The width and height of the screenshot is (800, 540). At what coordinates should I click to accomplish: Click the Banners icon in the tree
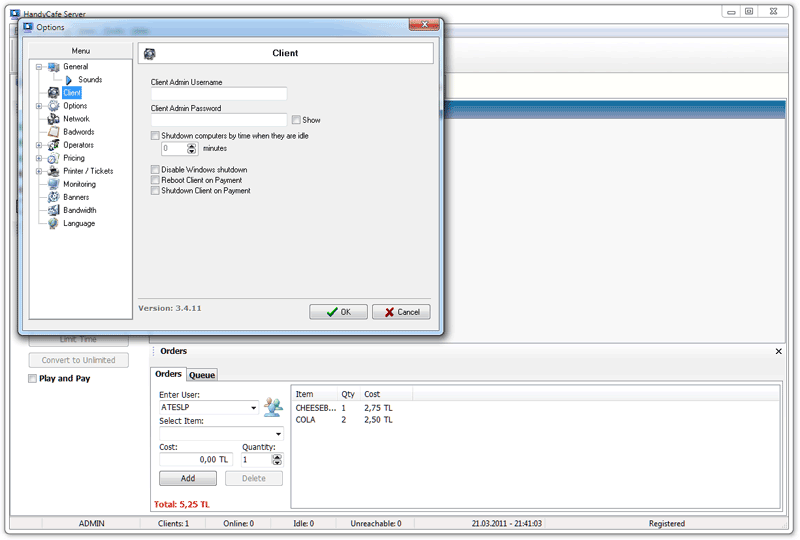coord(53,197)
